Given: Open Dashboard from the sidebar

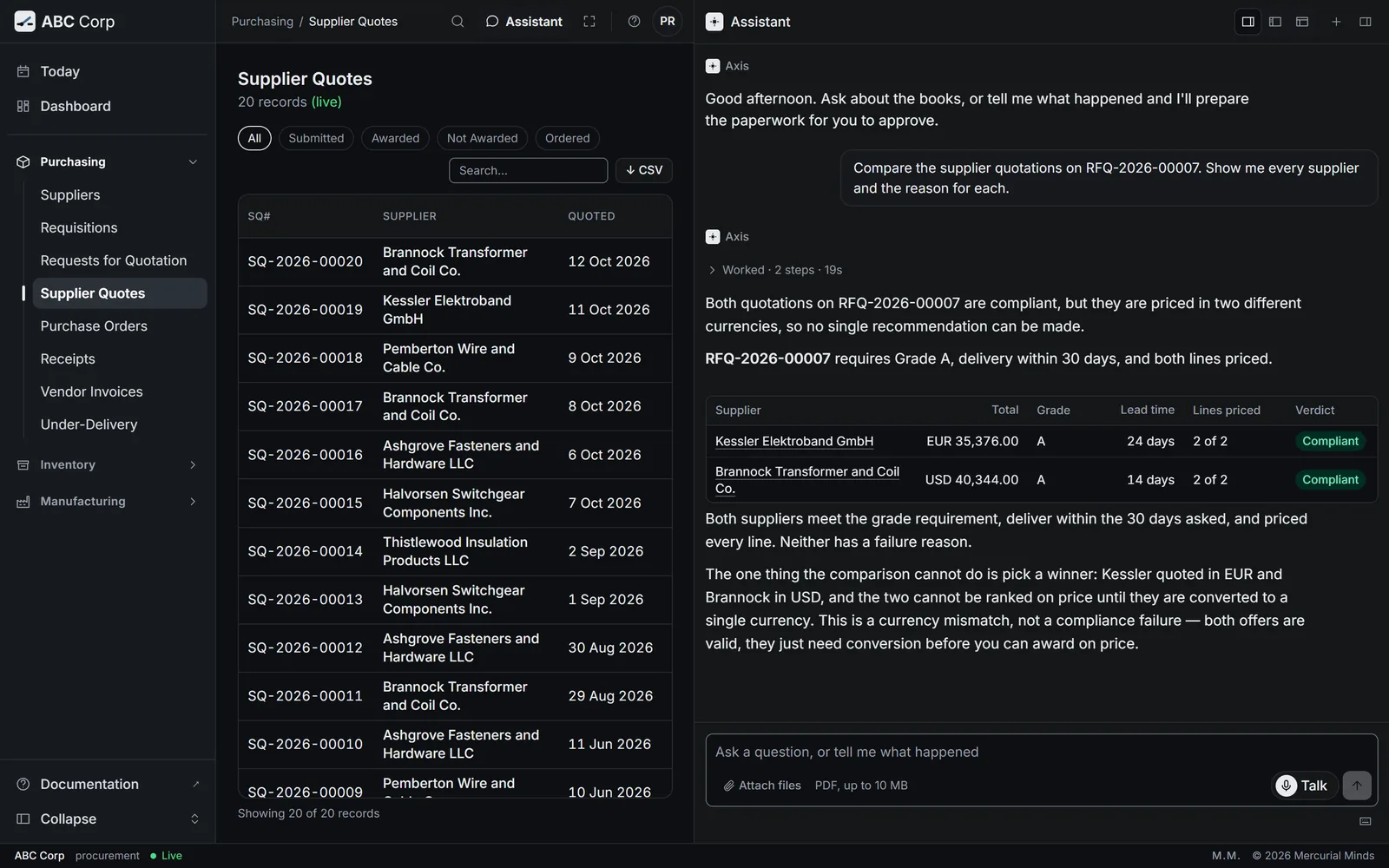Looking at the screenshot, I should [108, 106].
